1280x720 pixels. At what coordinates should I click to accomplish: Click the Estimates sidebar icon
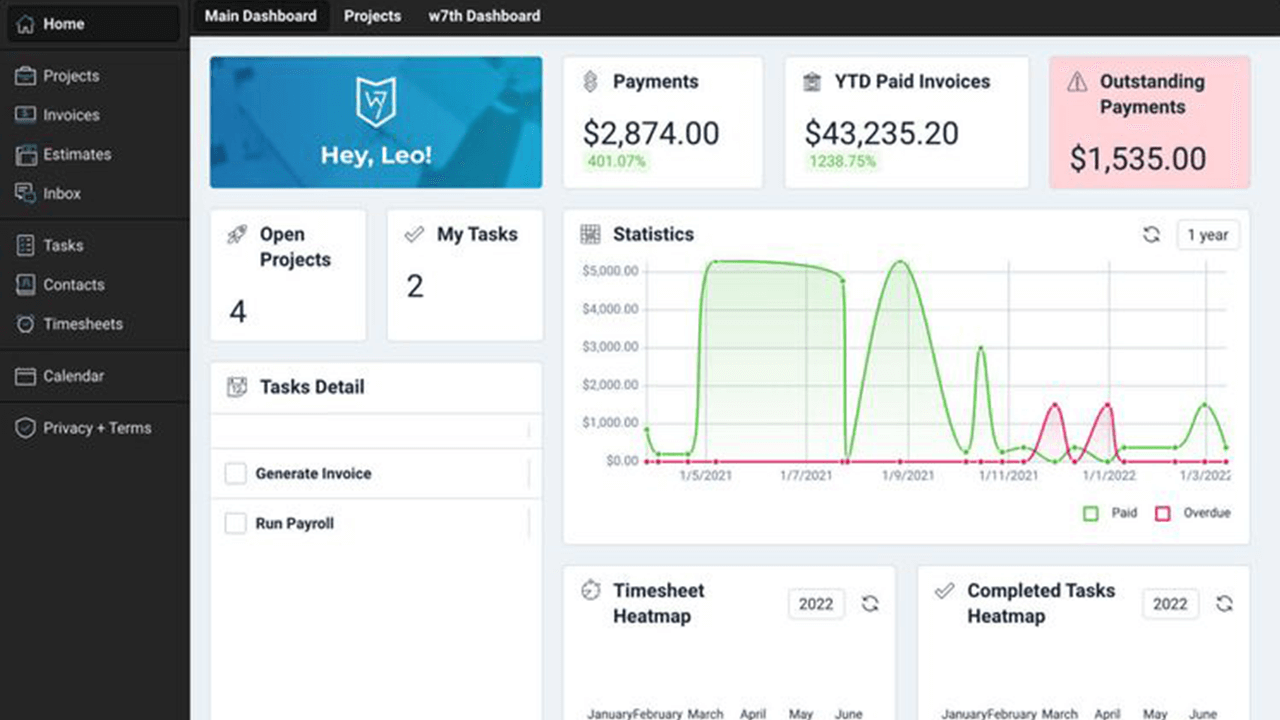[x=26, y=155]
